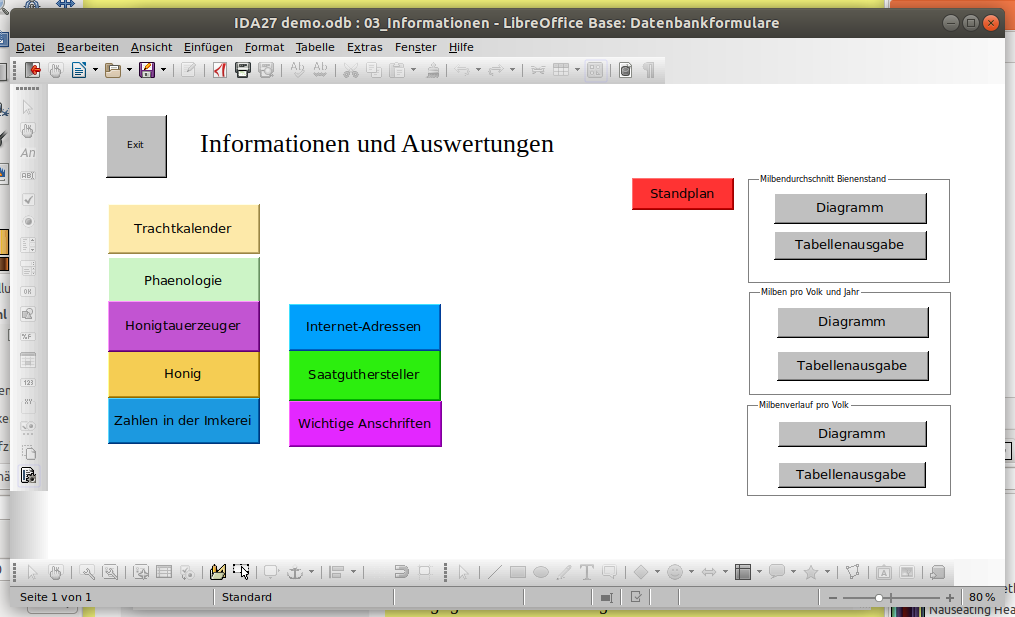
Task: Click the export as PDF icon
Action: (220, 70)
